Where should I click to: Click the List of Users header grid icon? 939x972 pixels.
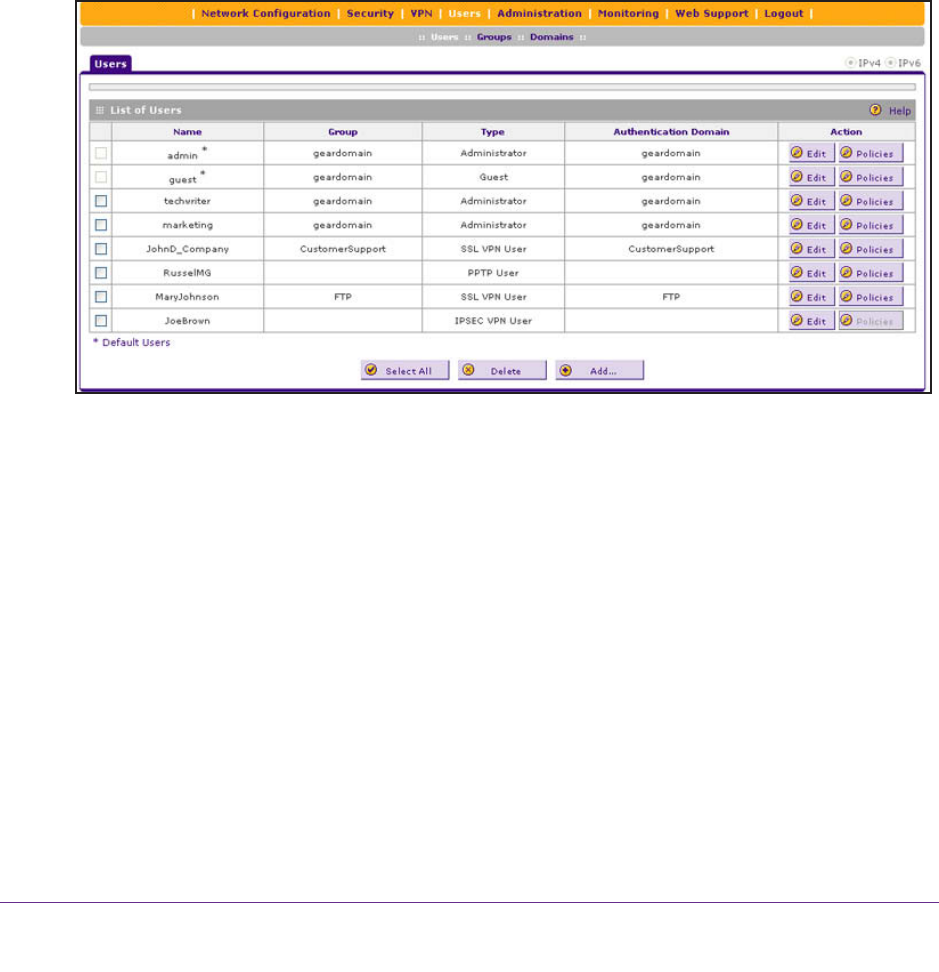[x=100, y=110]
